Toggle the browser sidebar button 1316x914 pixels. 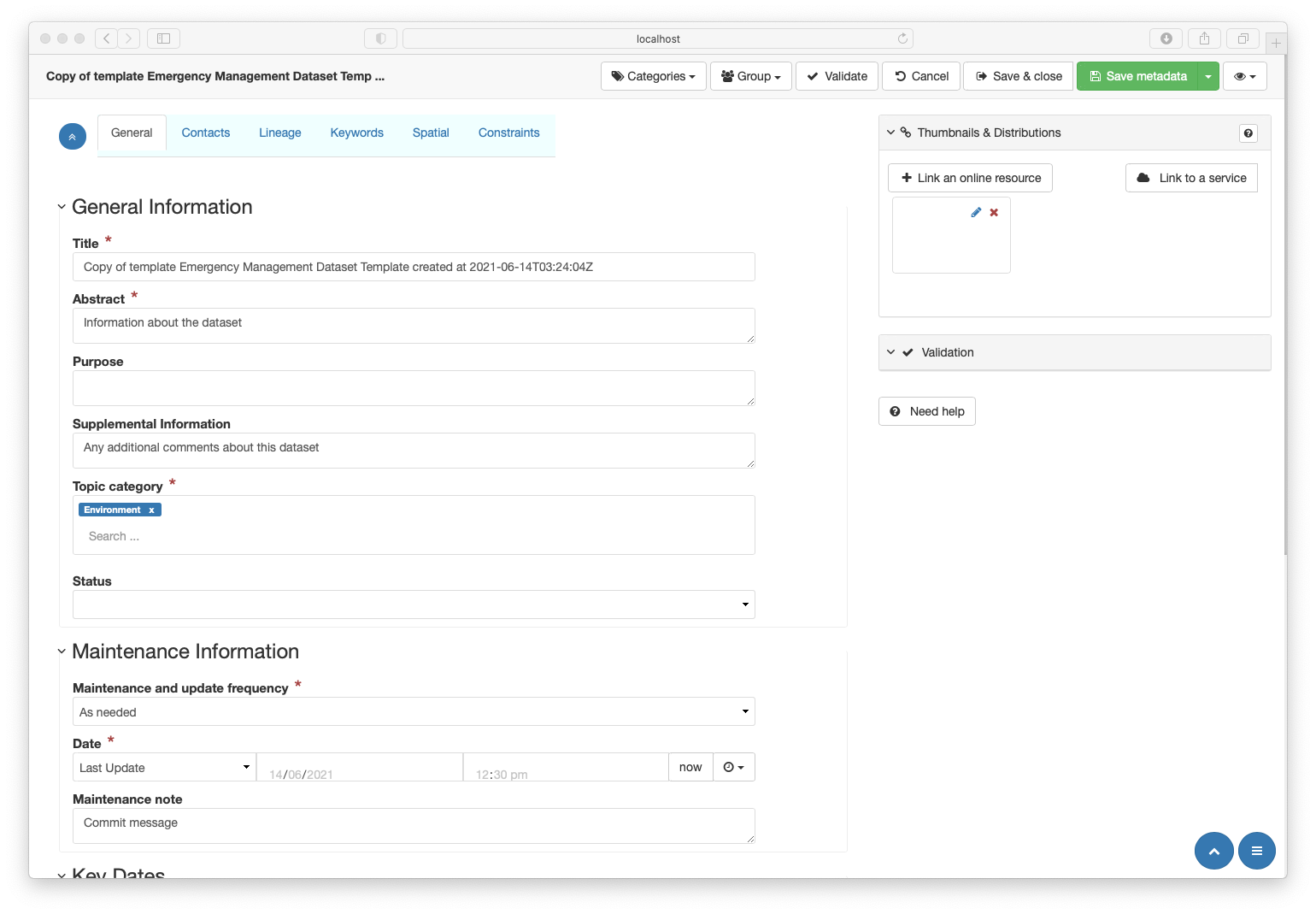(163, 38)
